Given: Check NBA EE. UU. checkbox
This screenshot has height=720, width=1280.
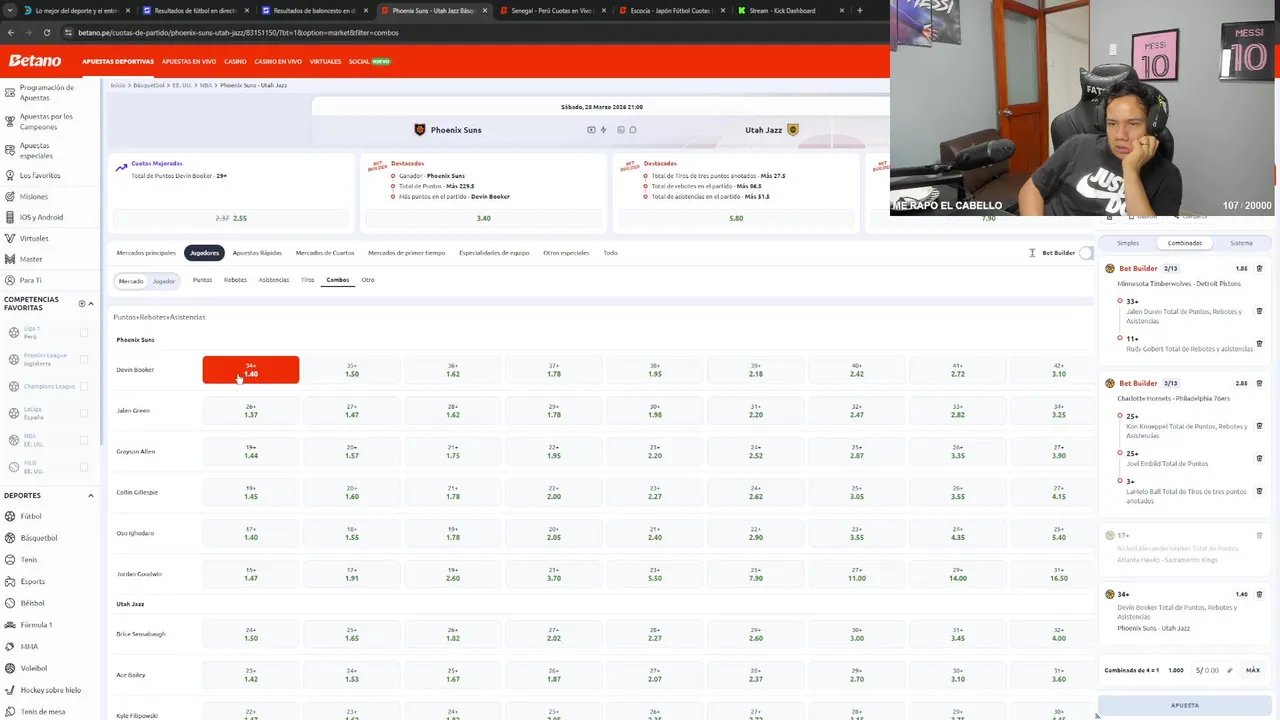Looking at the screenshot, I should click(x=84, y=440).
